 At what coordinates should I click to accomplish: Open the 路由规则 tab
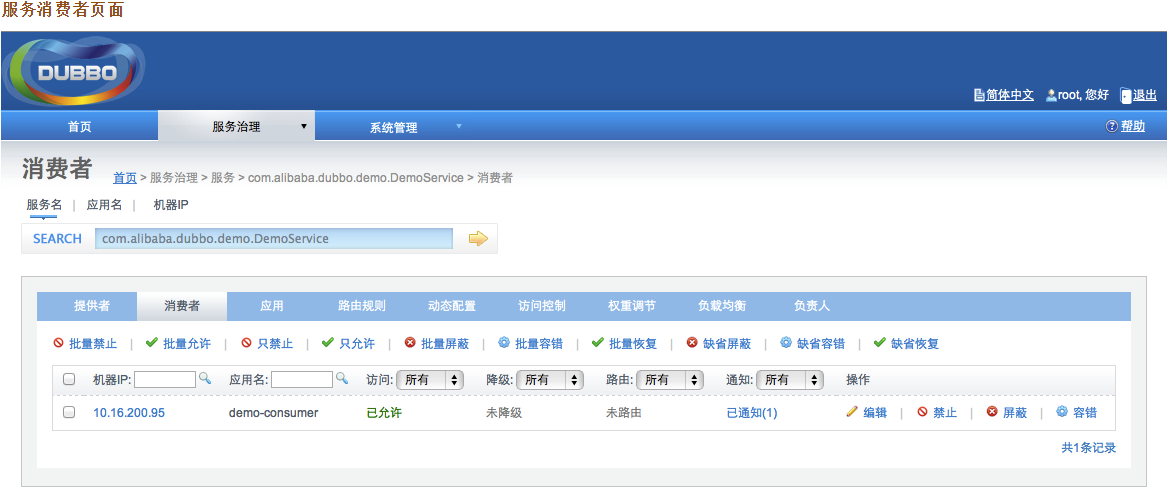click(362, 306)
